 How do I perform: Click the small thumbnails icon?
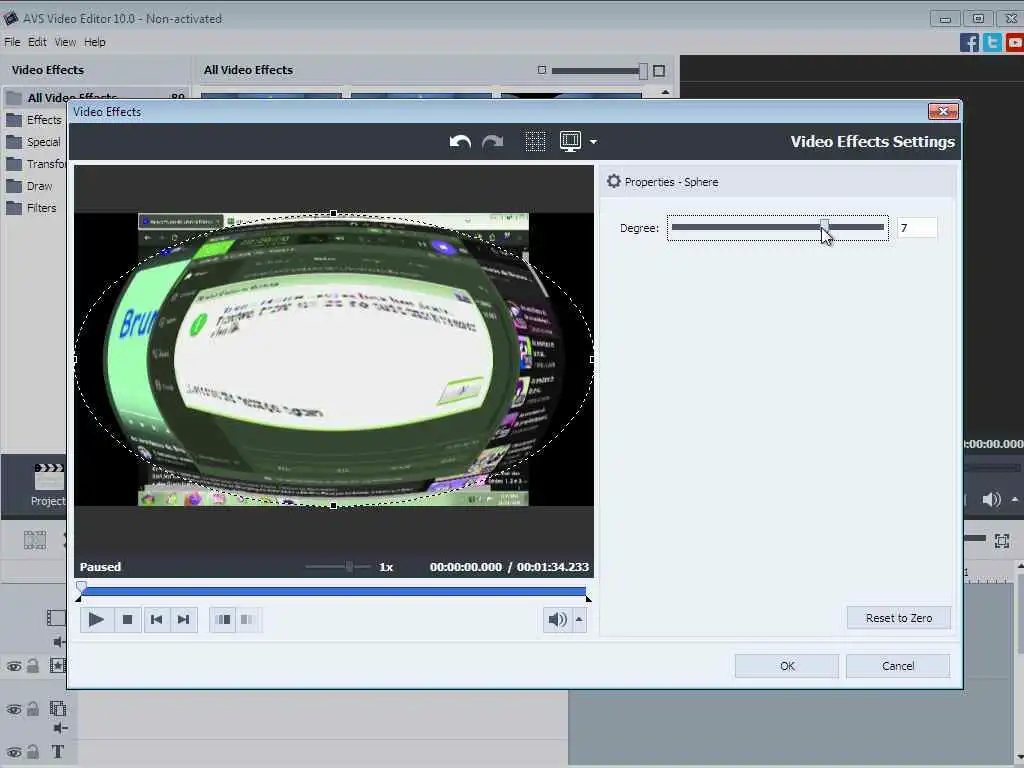pyautogui.click(x=541, y=70)
